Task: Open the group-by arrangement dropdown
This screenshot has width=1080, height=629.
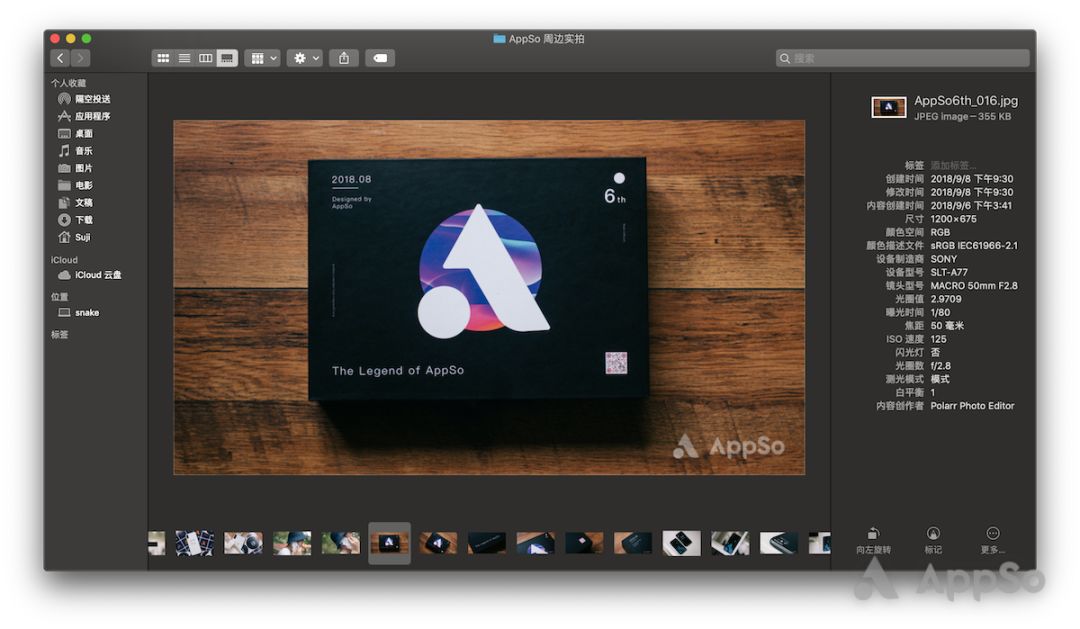Action: point(263,58)
